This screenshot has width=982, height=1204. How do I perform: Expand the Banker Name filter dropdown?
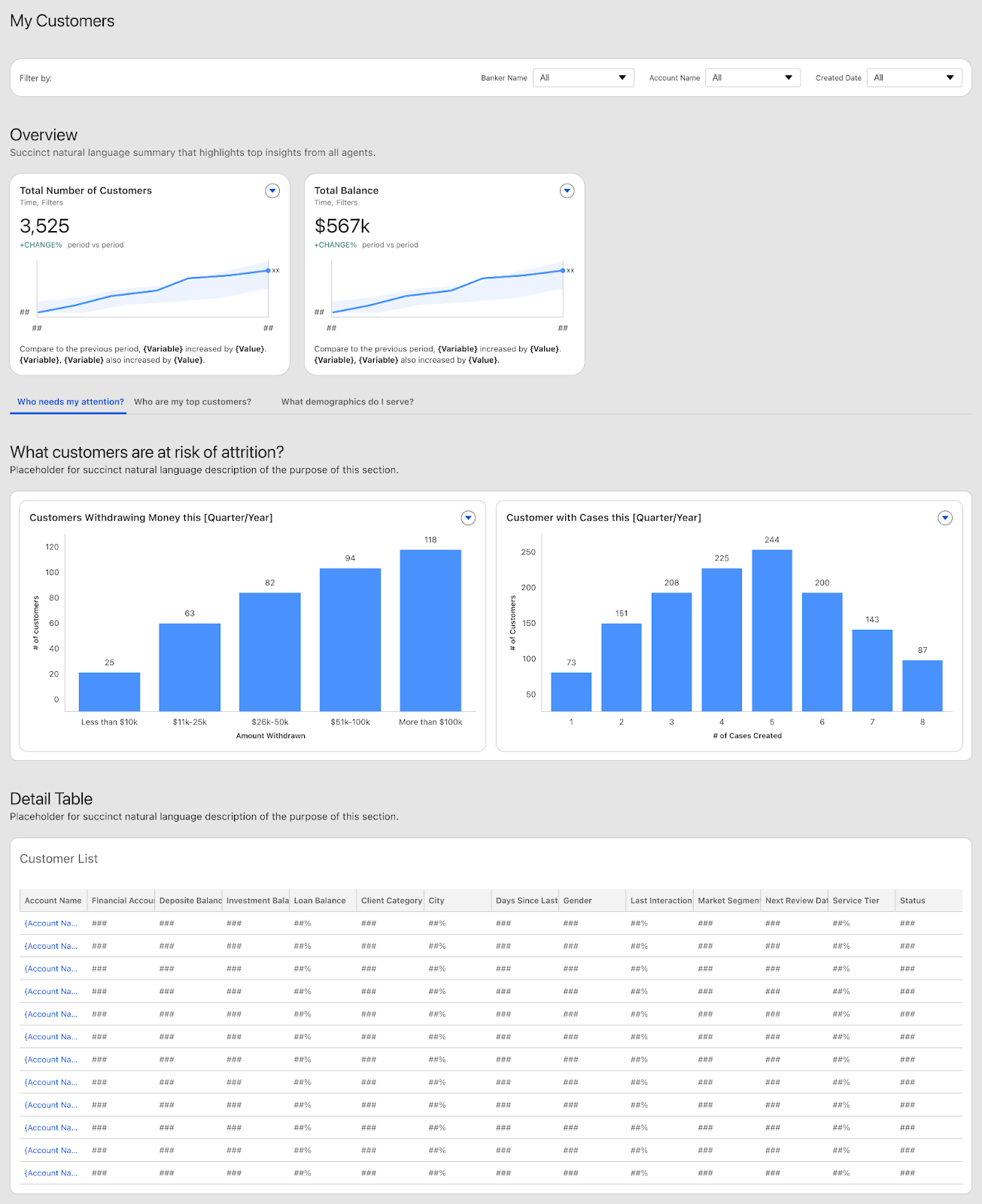(x=583, y=78)
